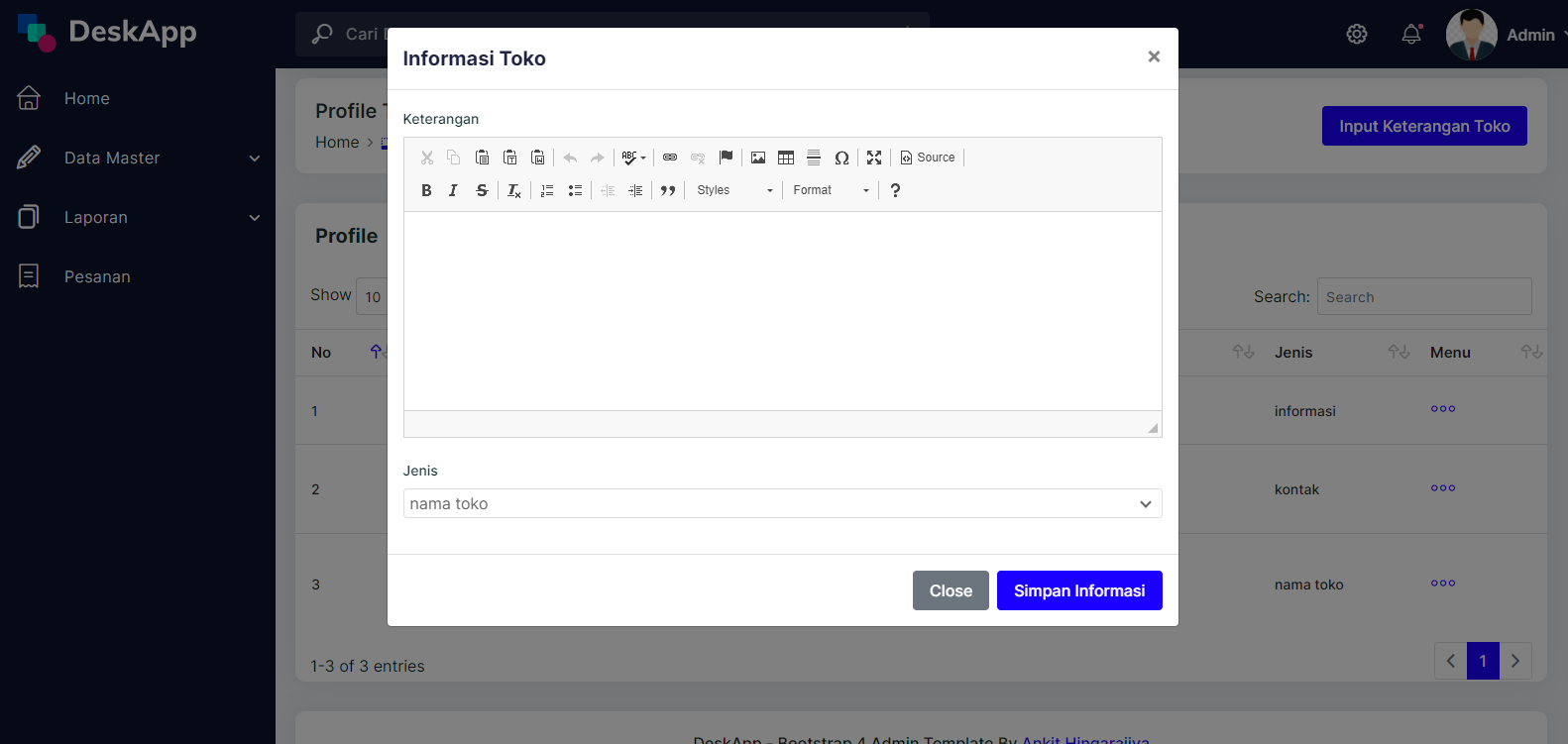Viewport: 1568px width, 744px height.
Task: Insert horizontal line icon
Action: click(x=814, y=158)
